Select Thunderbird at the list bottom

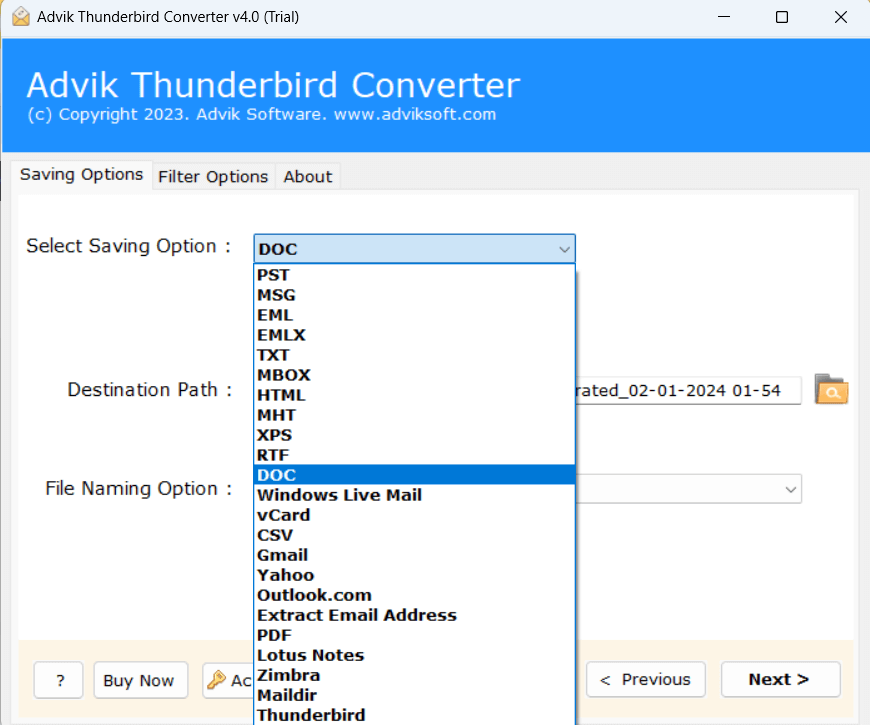pyautogui.click(x=414, y=714)
